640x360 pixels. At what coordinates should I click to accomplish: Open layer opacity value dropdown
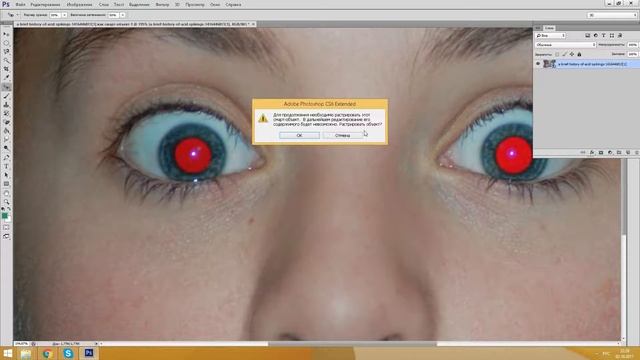tap(632, 45)
